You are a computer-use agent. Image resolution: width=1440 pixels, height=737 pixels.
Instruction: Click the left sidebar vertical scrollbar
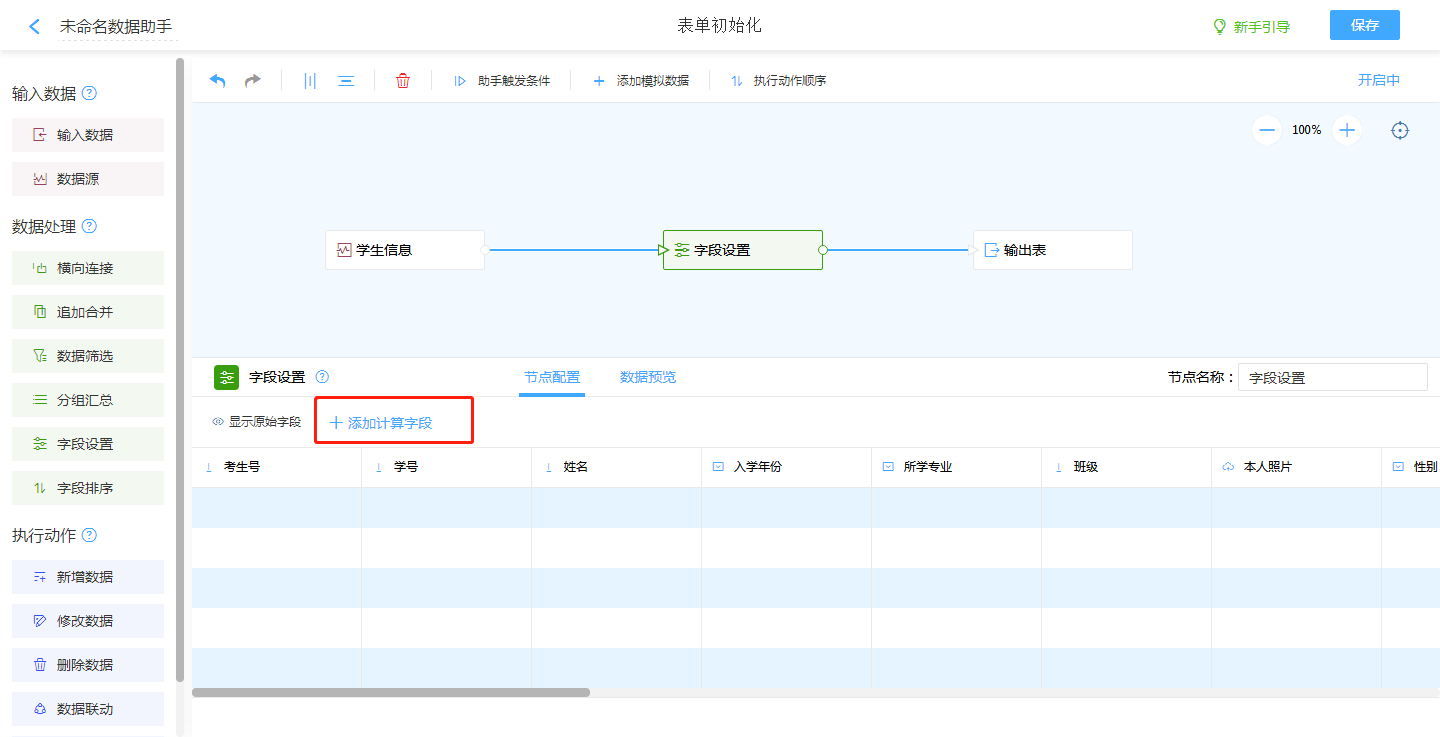(x=180, y=369)
